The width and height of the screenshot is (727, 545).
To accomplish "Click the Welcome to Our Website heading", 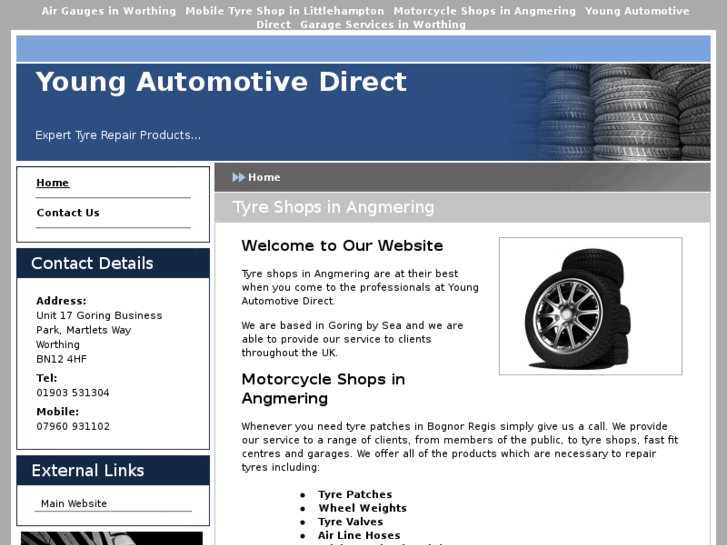I will [x=342, y=245].
